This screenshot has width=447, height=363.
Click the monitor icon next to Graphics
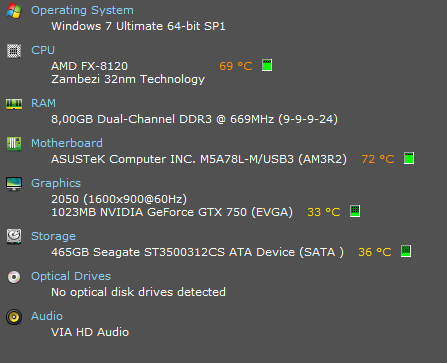point(14,184)
